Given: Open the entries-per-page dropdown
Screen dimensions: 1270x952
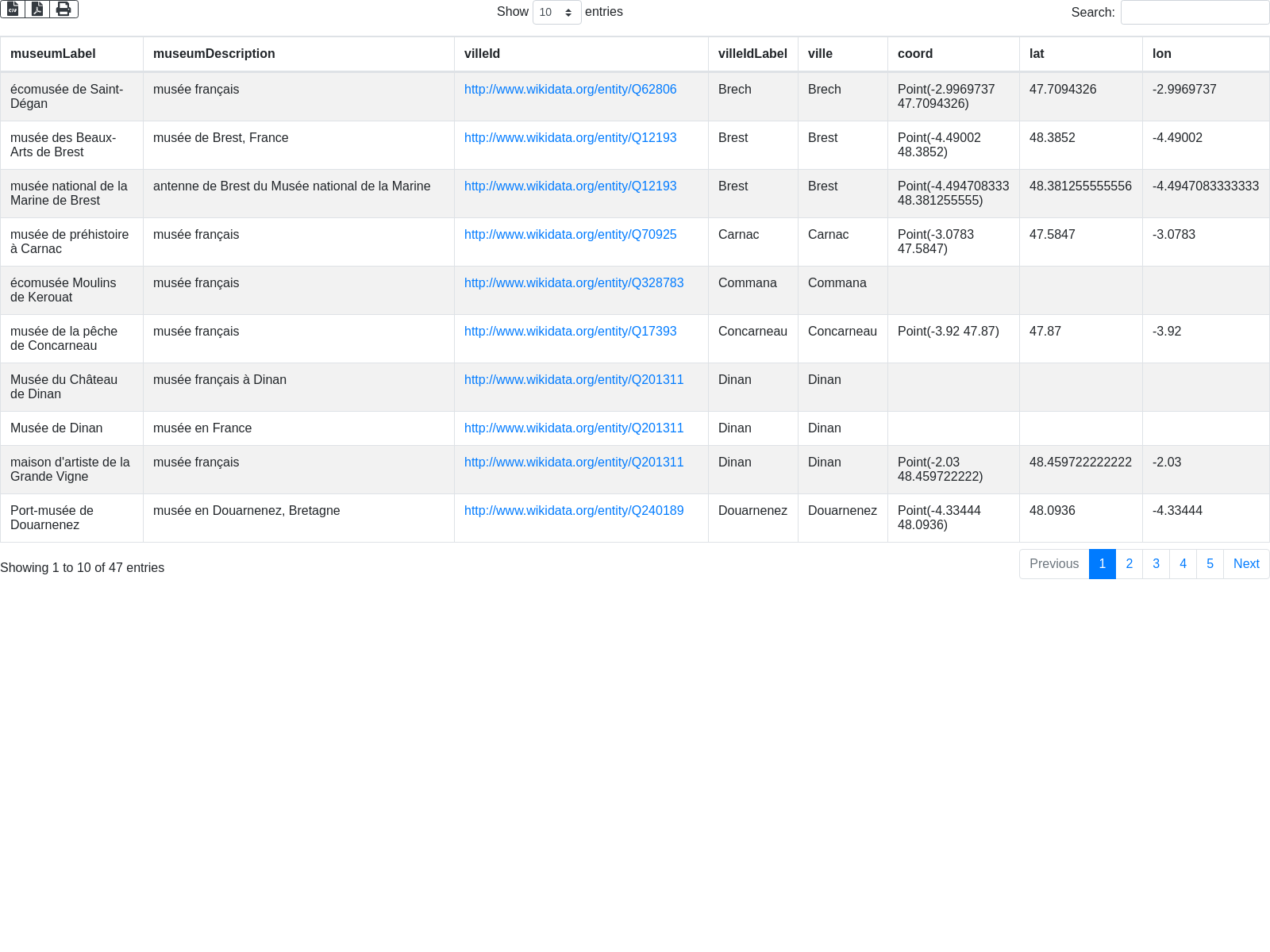Looking at the screenshot, I should click(x=556, y=12).
